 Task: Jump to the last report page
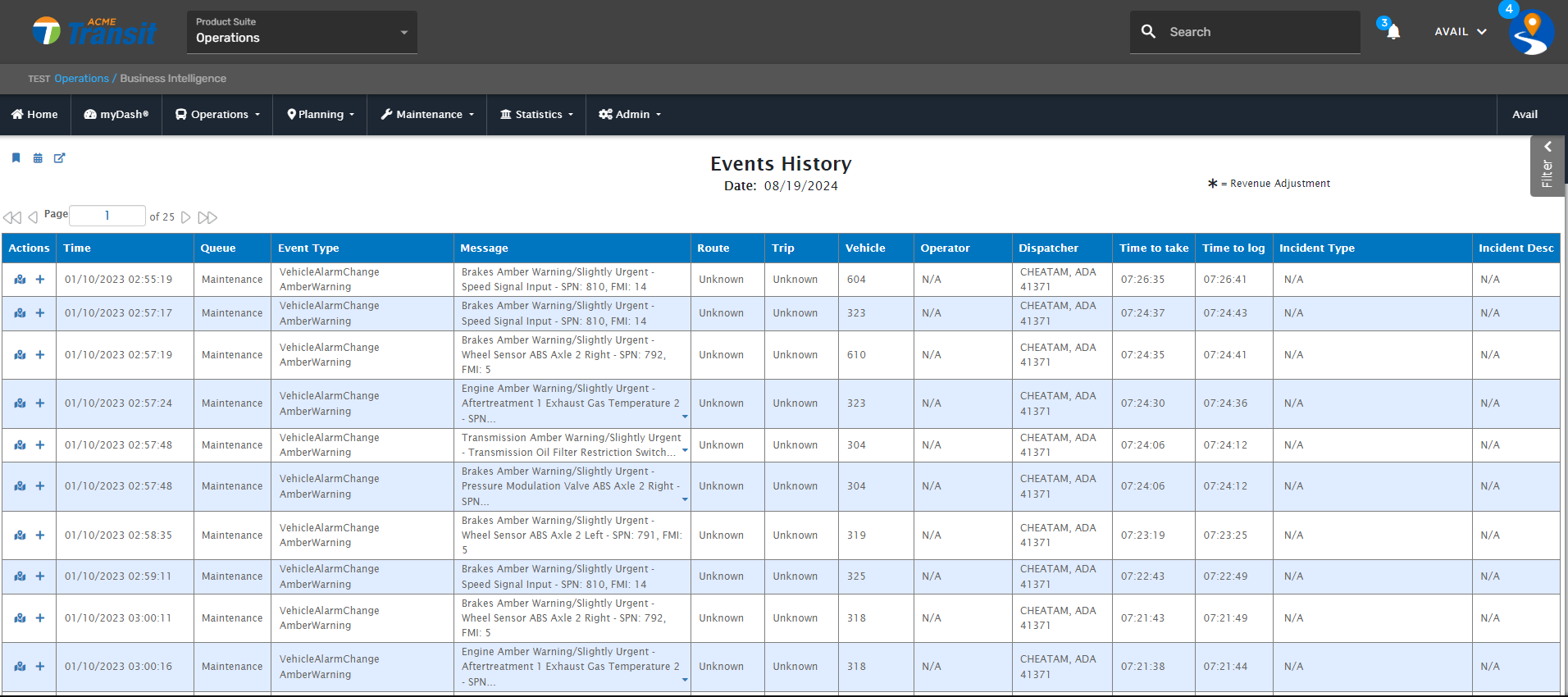(207, 217)
